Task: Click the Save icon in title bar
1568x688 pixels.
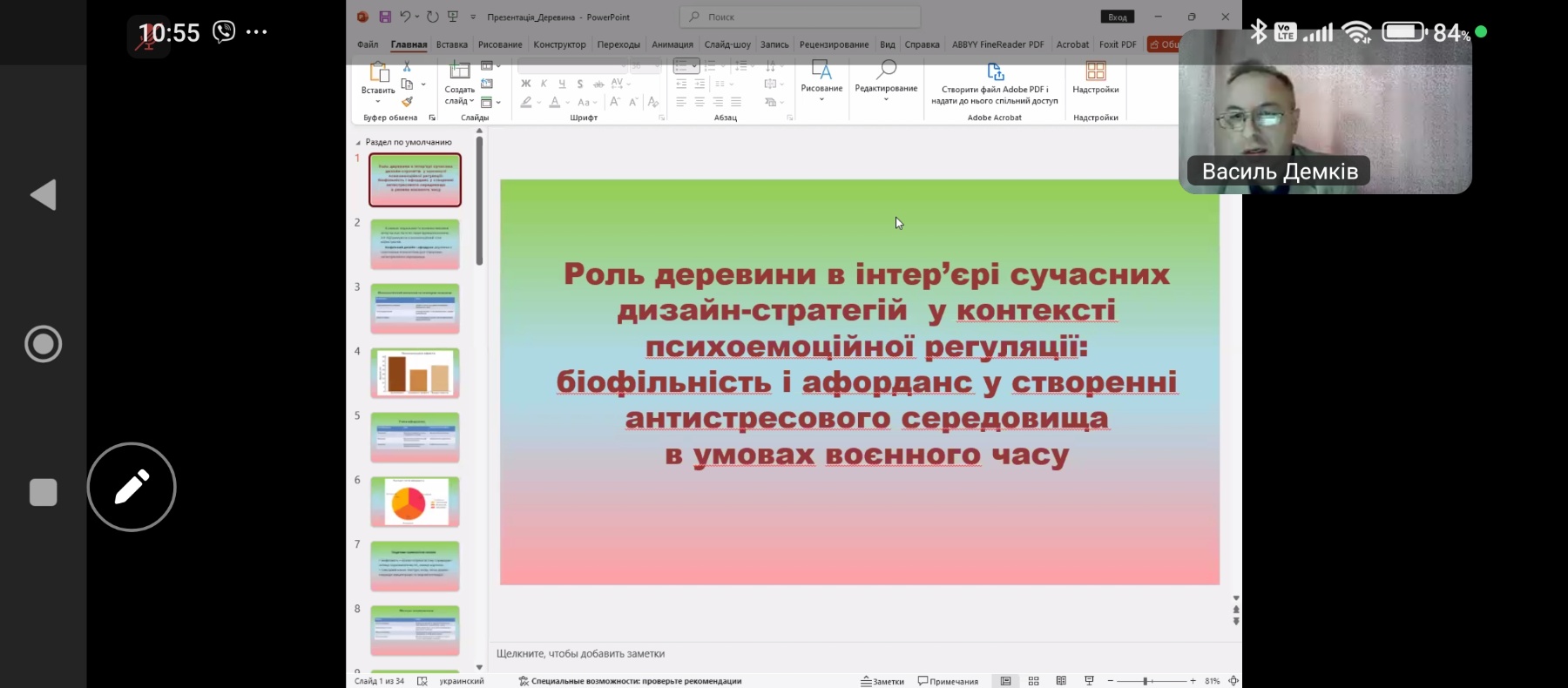Action: [385, 17]
